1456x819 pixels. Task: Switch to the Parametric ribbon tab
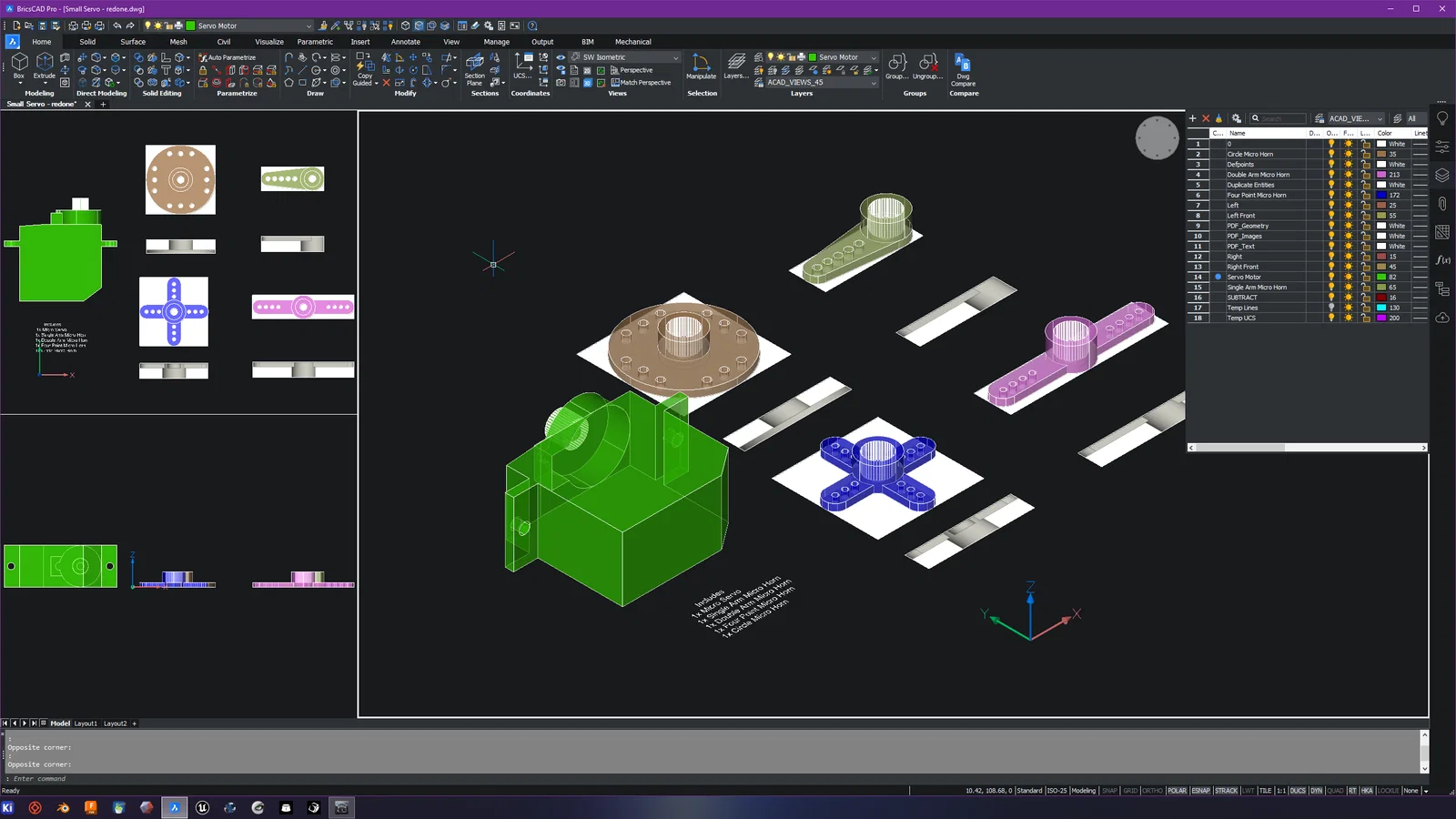tap(315, 42)
